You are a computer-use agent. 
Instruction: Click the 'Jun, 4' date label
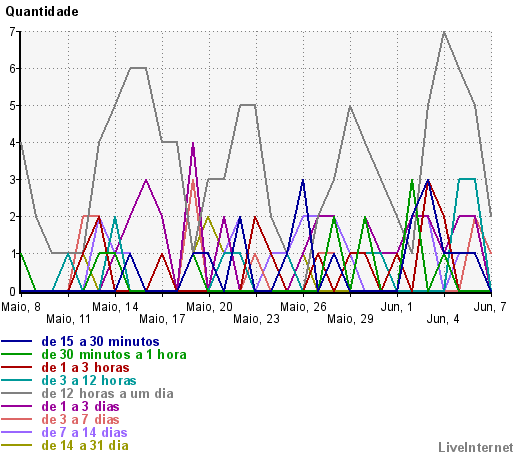(x=443, y=319)
